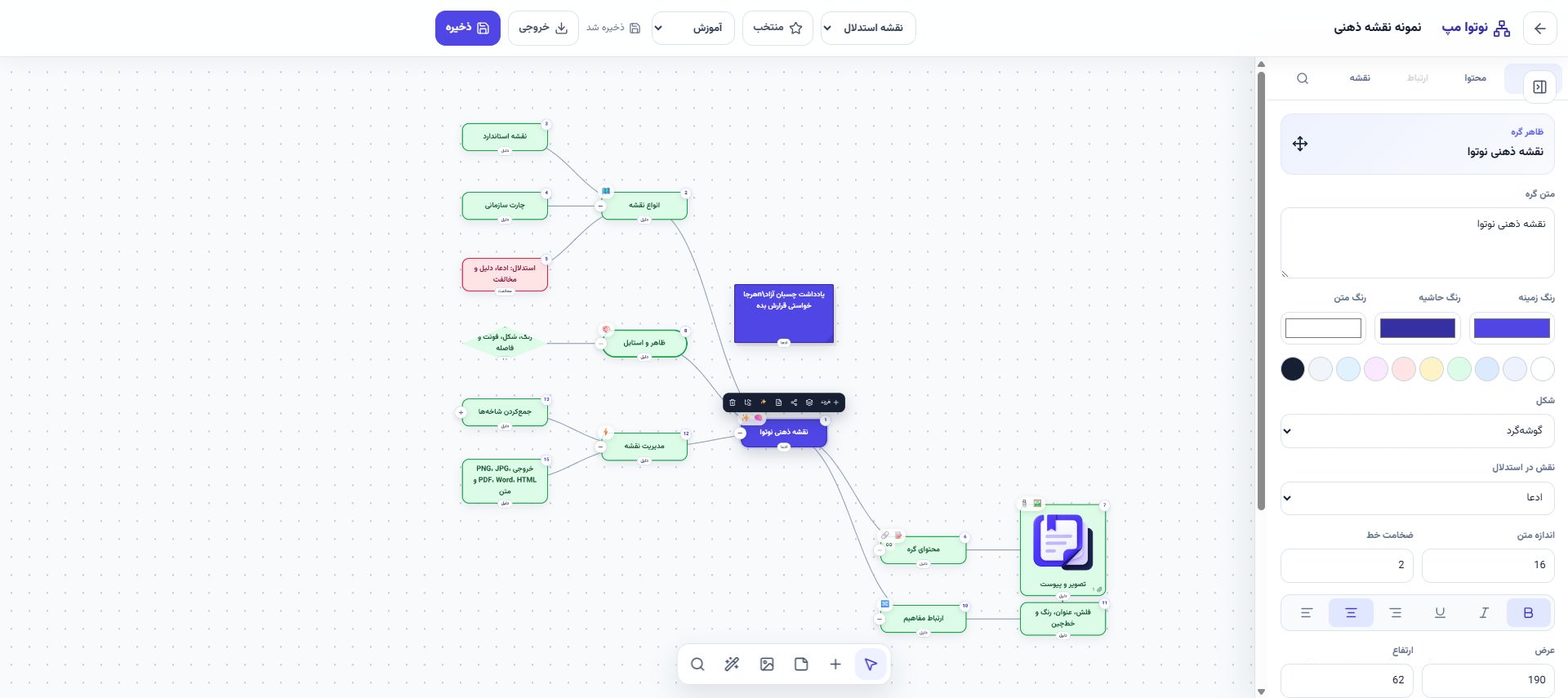Click the ذخیره save button
The height and width of the screenshot is (698, 1568).
click(x=467, y=29)
